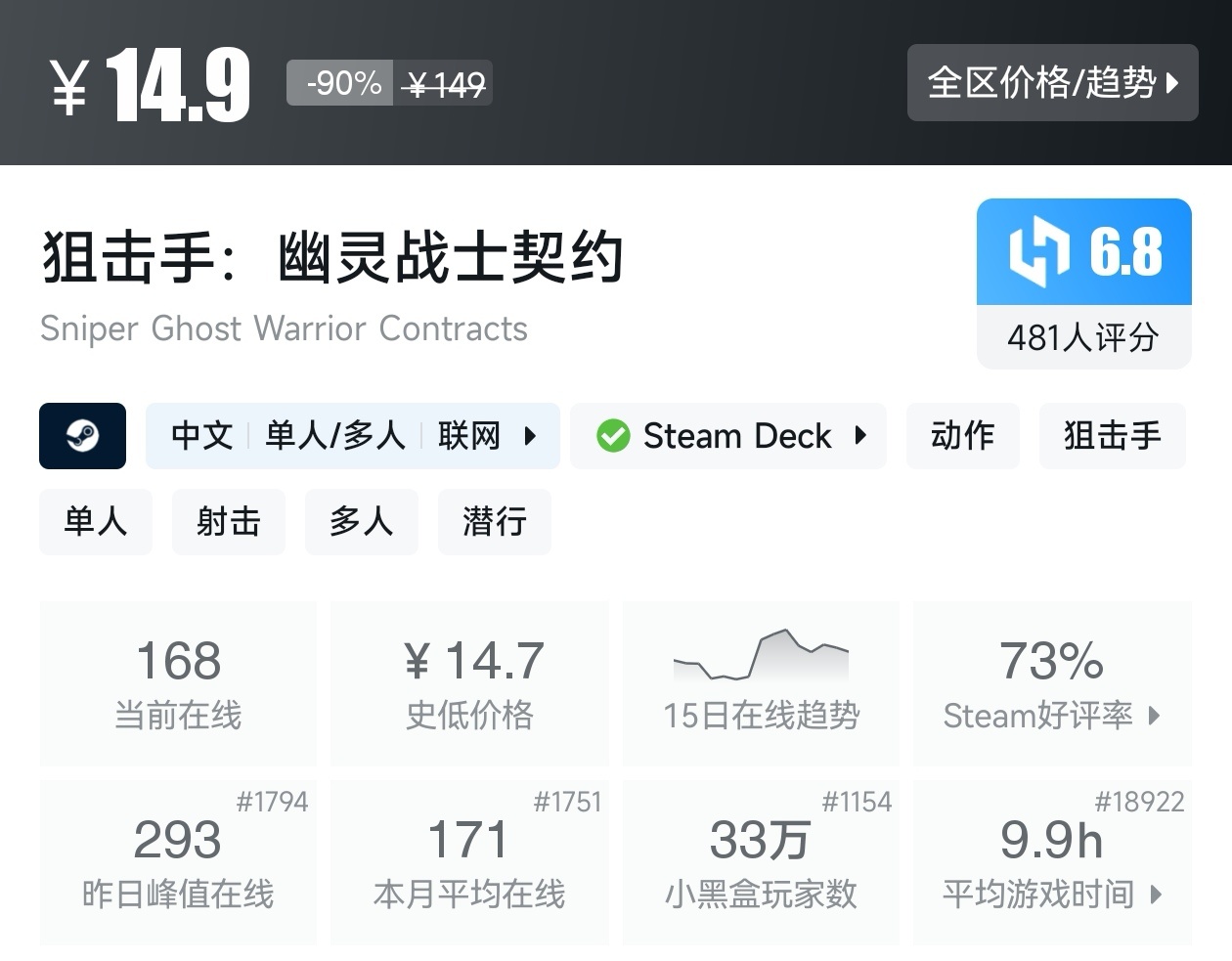Open the 15日在线趋势 chart
Image resolution: width=1232 pixels, height=961 pixels.
[x=761, y=683]
